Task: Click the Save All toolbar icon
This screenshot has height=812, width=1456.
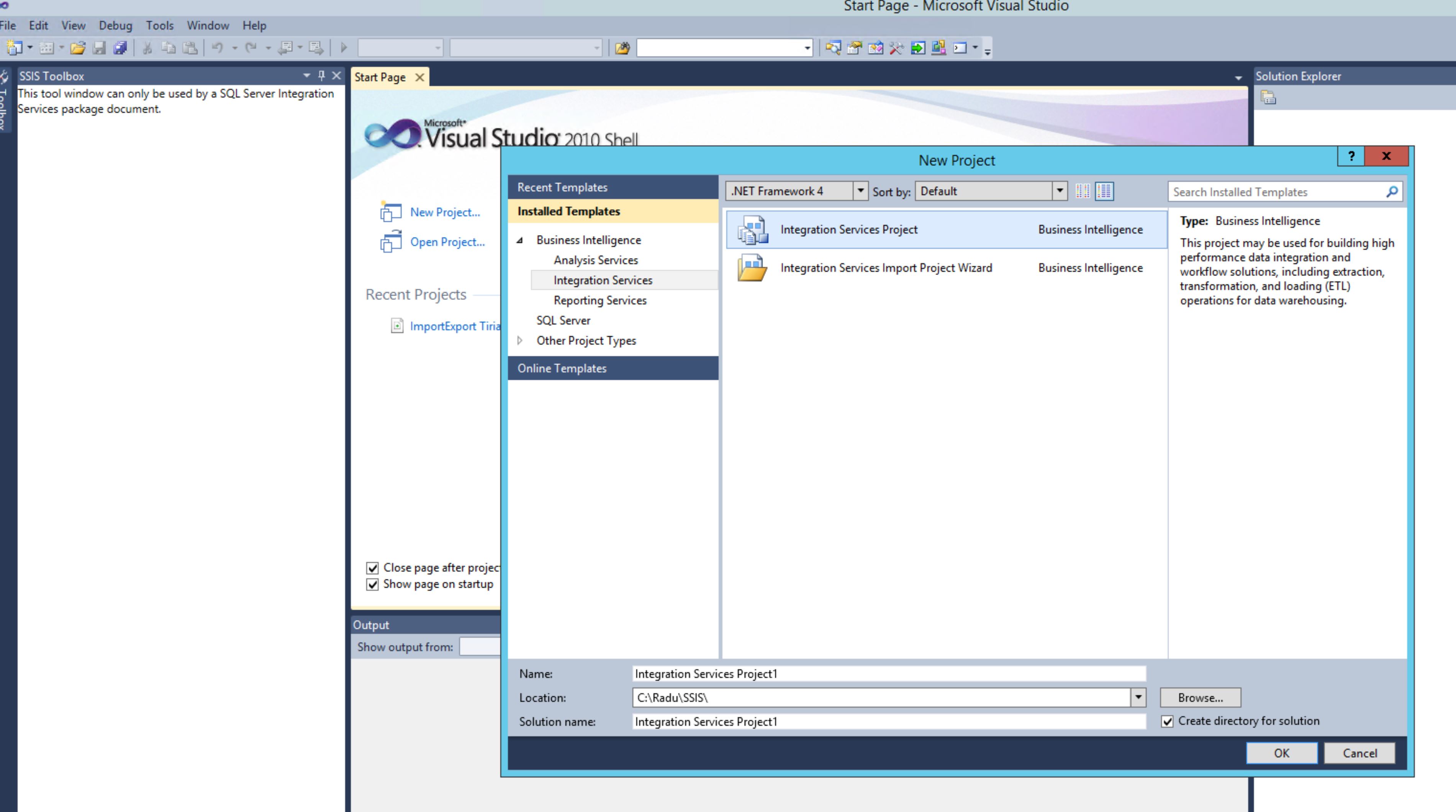Action: point(120,48)
